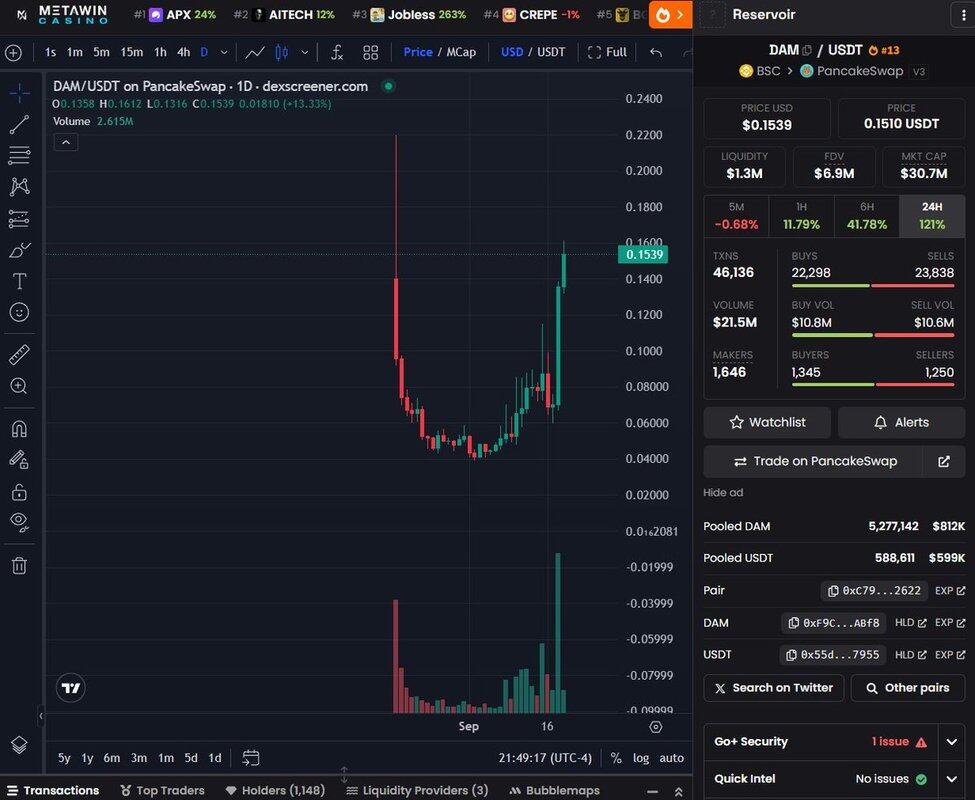
Task: Activate the zoom in tool
Action: point(19,386)
